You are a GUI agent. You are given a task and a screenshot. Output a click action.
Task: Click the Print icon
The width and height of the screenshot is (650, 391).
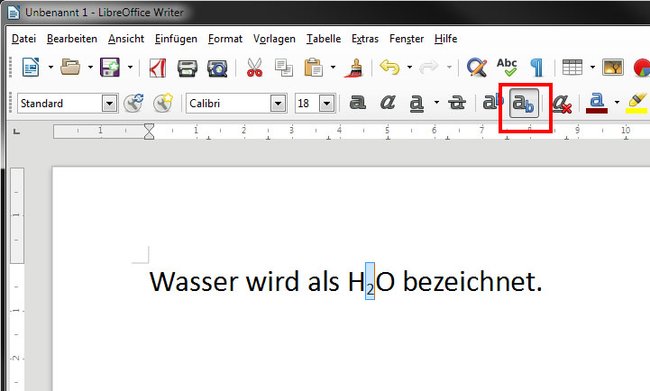(187, 68)
